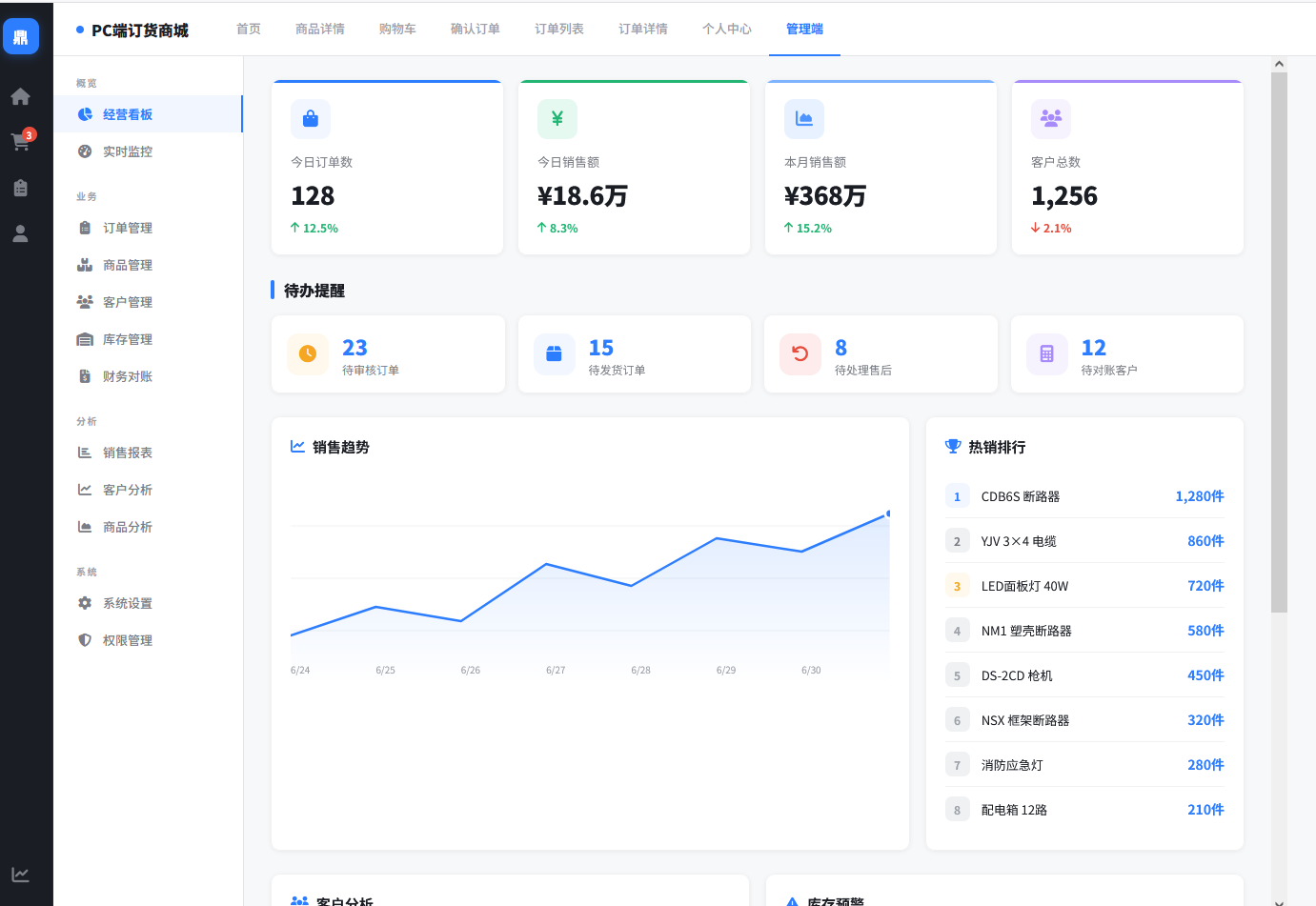Click the area chart icon on 本月销售额 card

point(804,119)
